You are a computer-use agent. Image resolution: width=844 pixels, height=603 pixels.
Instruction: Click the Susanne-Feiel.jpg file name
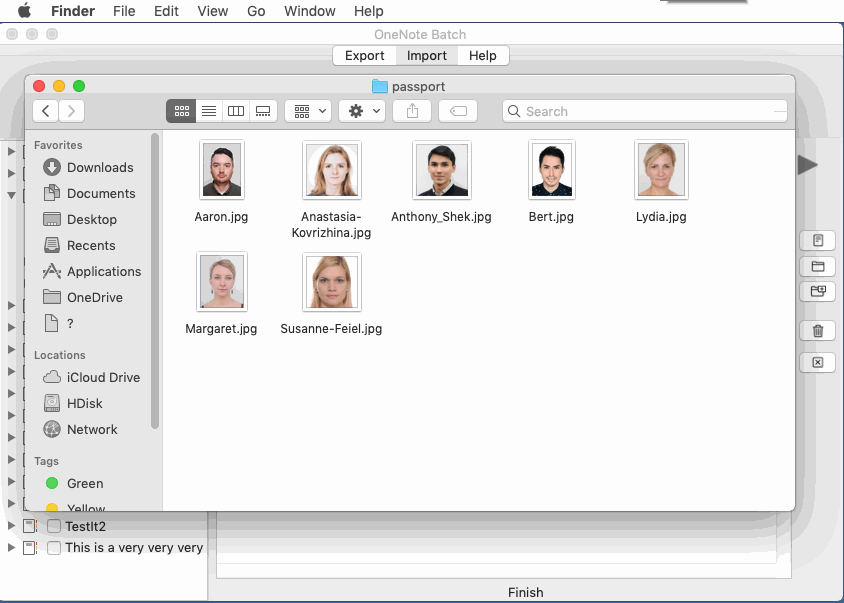[x=331, y=328]
